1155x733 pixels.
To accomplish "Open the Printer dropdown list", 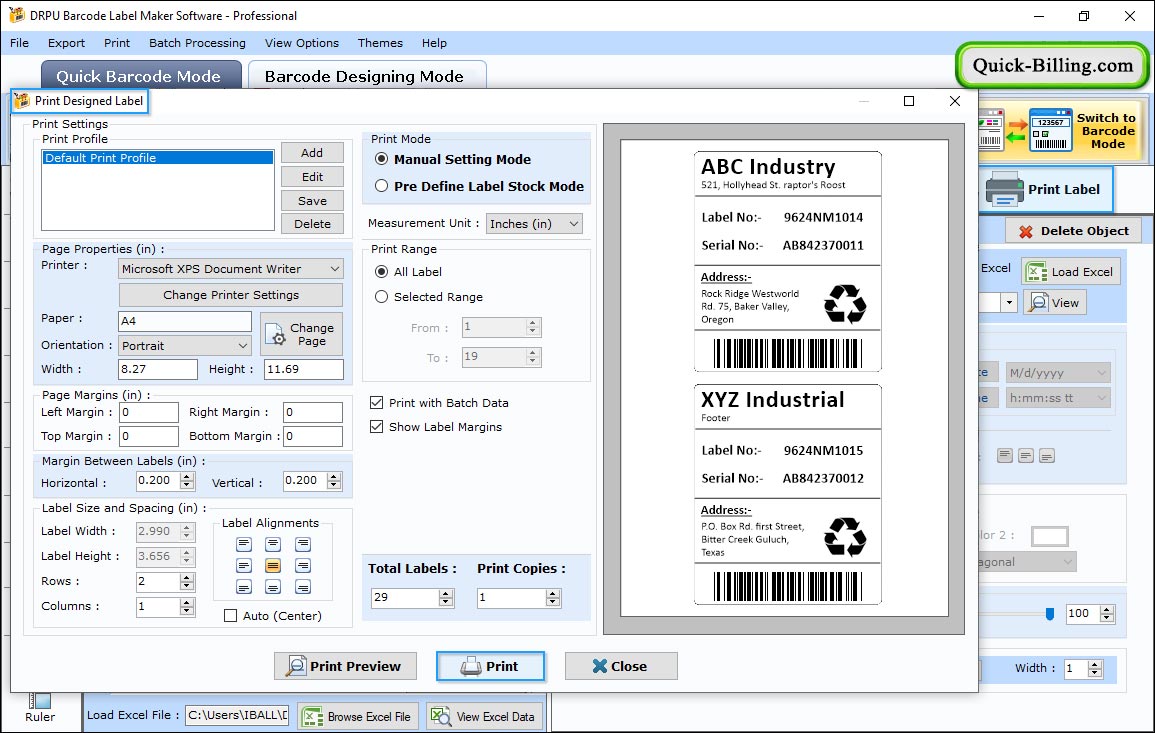I will (334, 269).
